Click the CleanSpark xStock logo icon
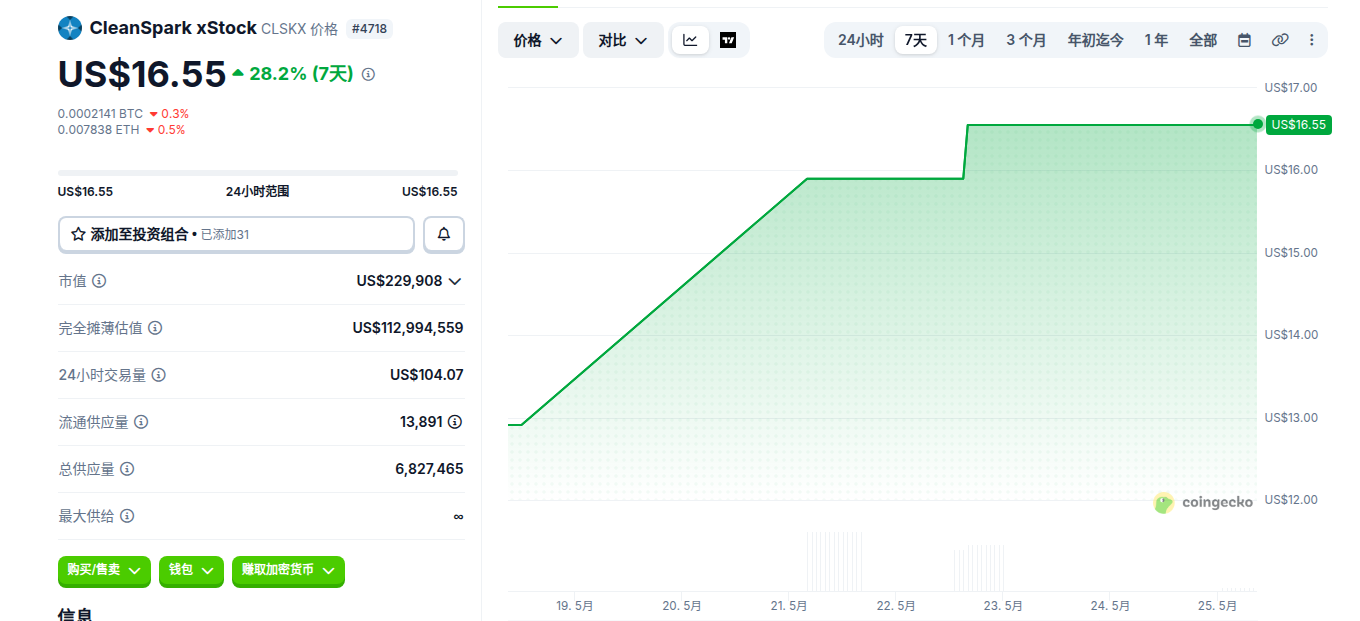1360x621 pixels. point(69,28)
